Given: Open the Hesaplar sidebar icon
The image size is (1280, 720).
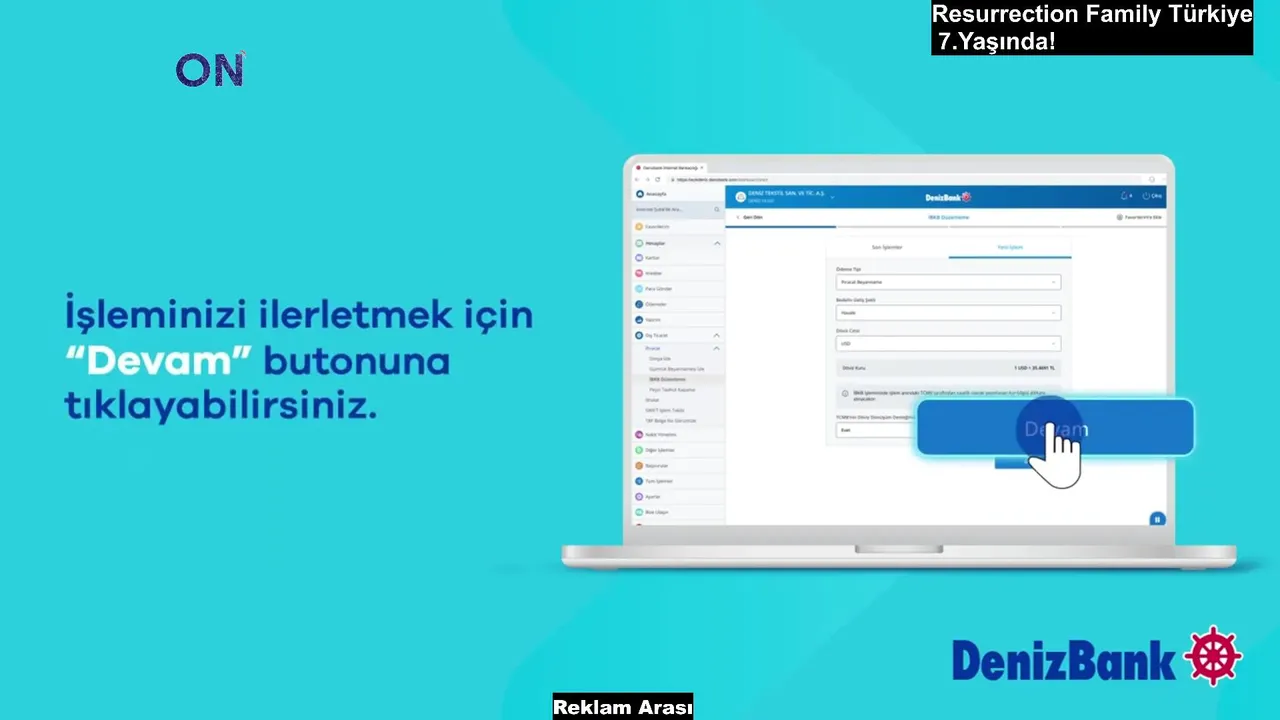Looking at the screenshot, I should click(639, 243).
